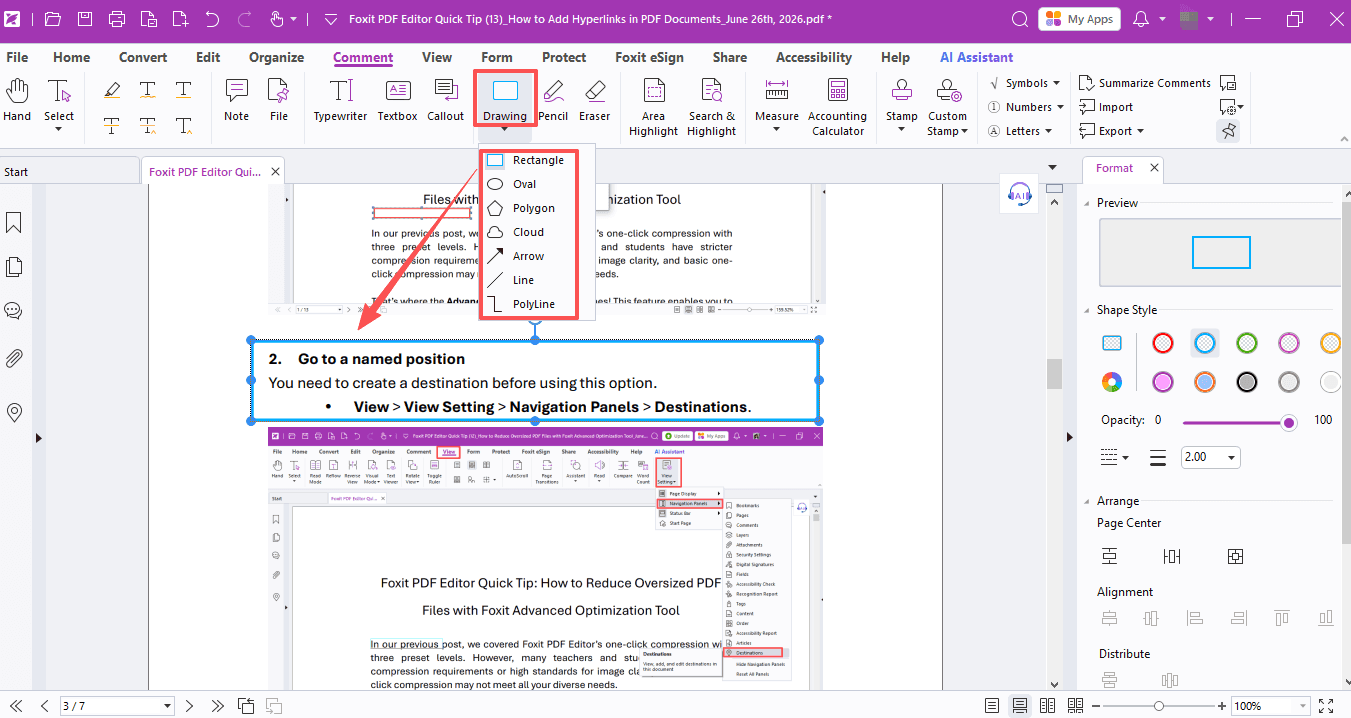This screenshot has height=718, width=1351.
Task: Click the zoom slider at the bottom
Action: tap(1159, 706)
